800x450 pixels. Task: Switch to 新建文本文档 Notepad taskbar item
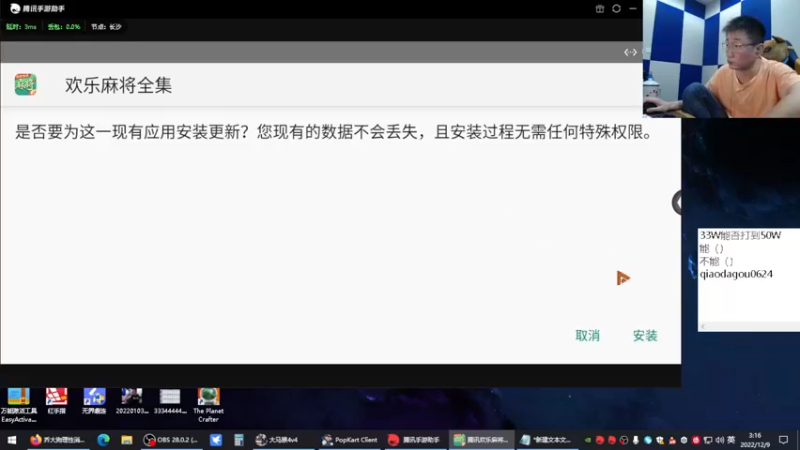(x=547, y=440)
